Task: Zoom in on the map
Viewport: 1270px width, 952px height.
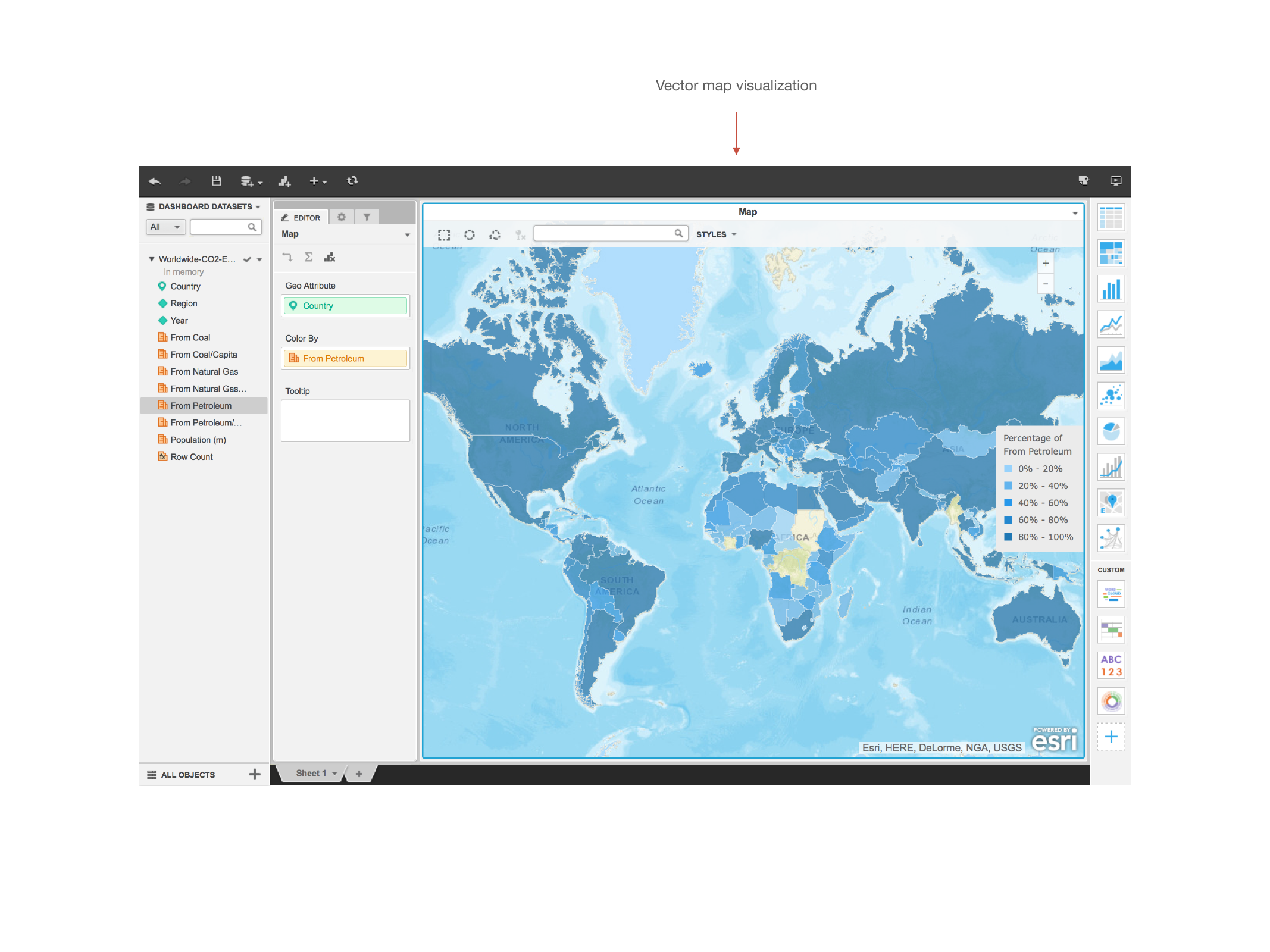Action: 1046,263
